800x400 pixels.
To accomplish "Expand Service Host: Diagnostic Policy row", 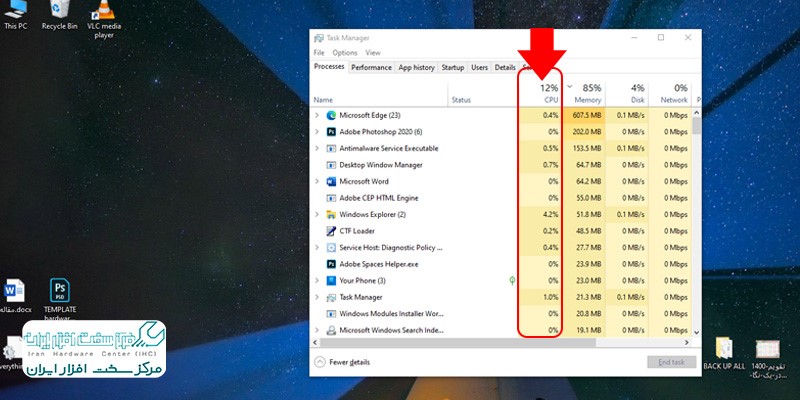I will pyautogui.click(x=317, y=247).
